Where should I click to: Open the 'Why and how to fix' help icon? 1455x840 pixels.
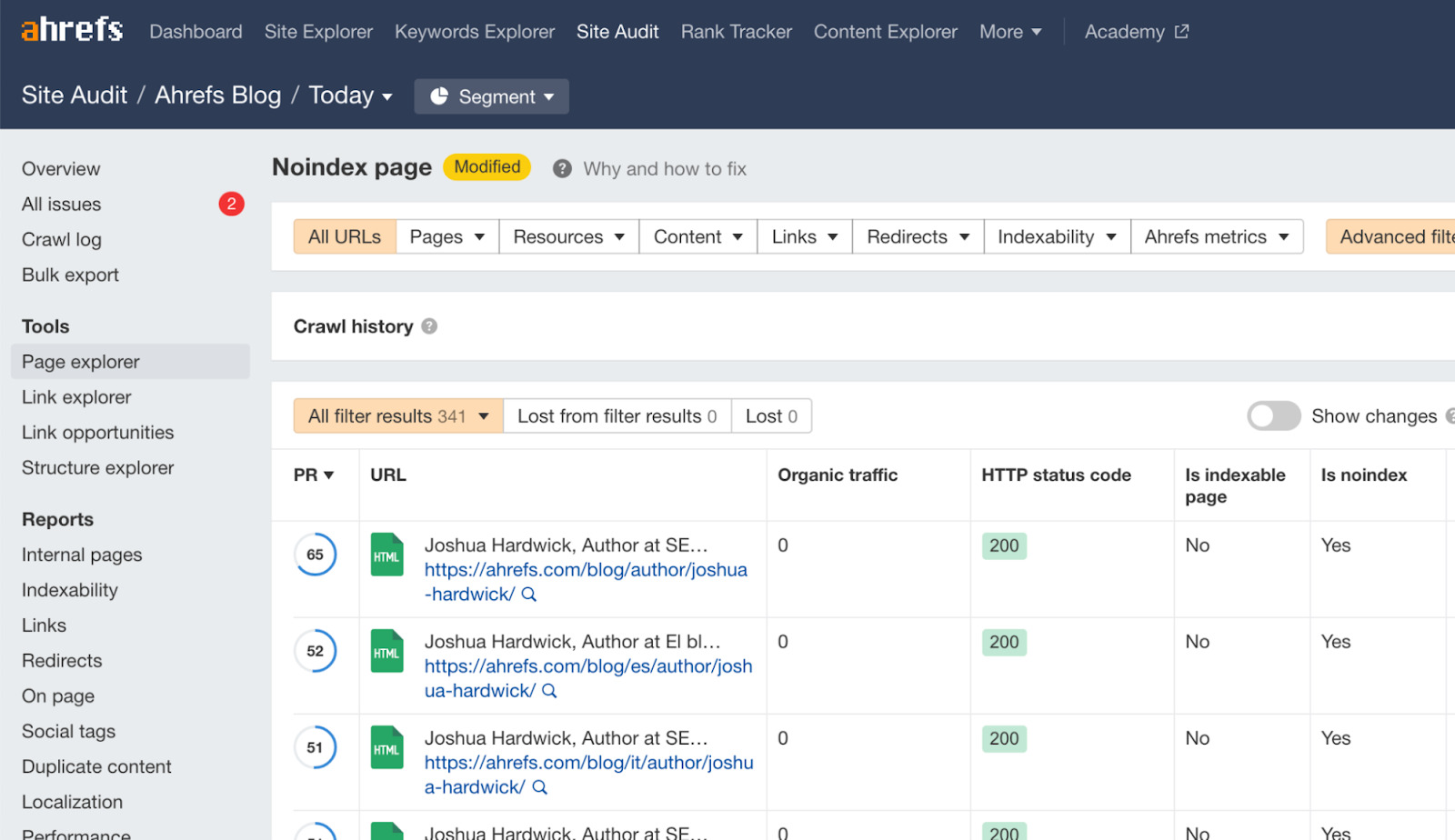(x=562, y=167)
